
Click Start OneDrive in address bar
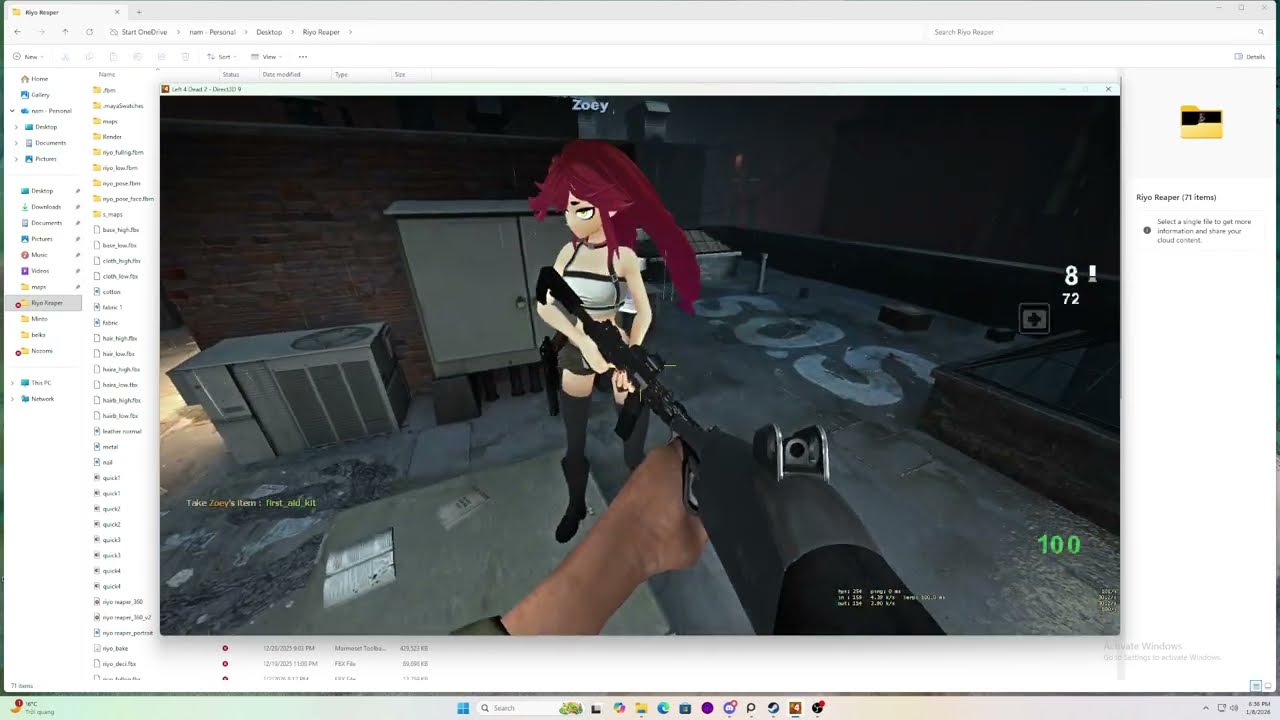coord(146,32)
